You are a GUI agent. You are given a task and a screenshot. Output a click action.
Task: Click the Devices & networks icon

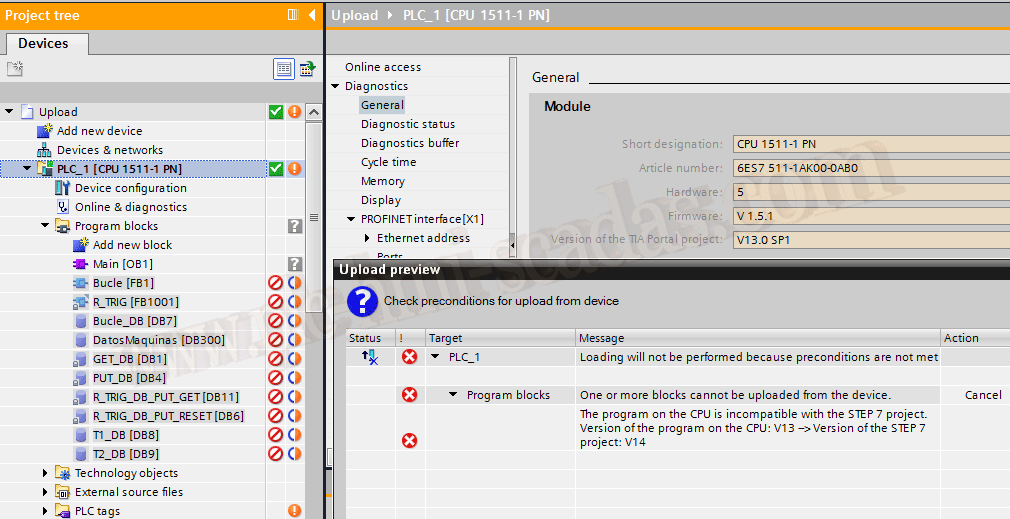pyautogui.click(x=45, y=150)
